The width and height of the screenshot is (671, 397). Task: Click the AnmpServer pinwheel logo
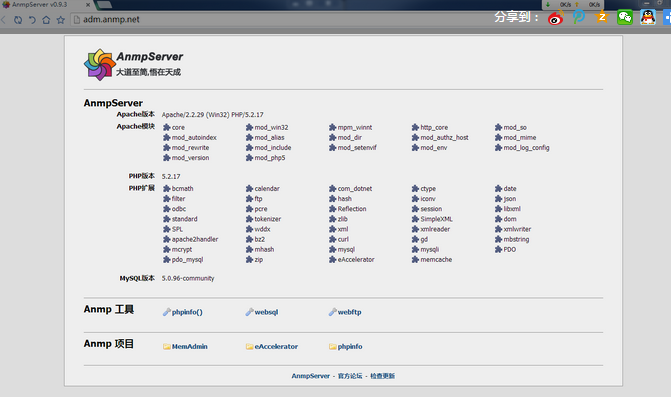point(99,65)
